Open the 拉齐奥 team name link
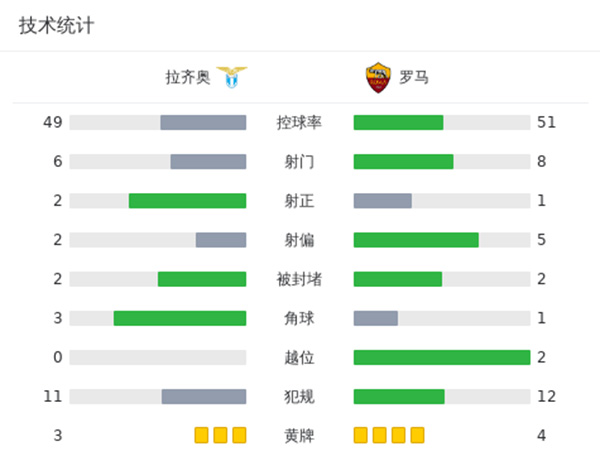The width and height of the screenshot is (600, 456). (x=188, y=77)
